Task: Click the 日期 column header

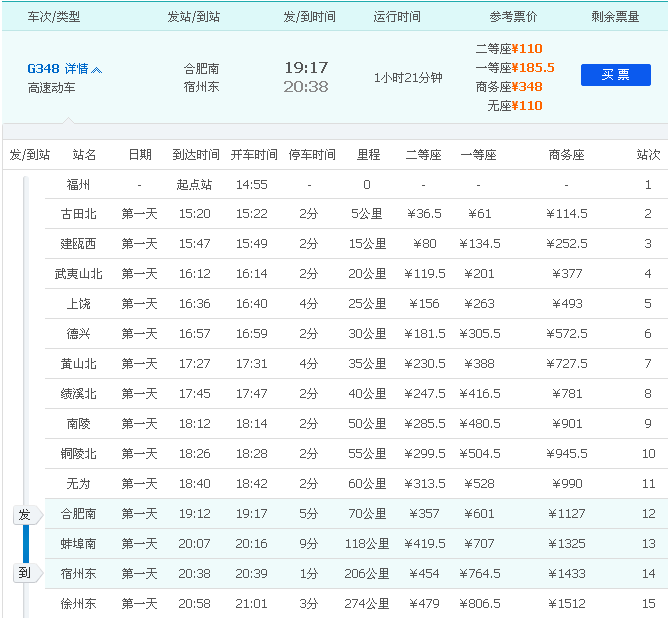Action: click(140, 154)
